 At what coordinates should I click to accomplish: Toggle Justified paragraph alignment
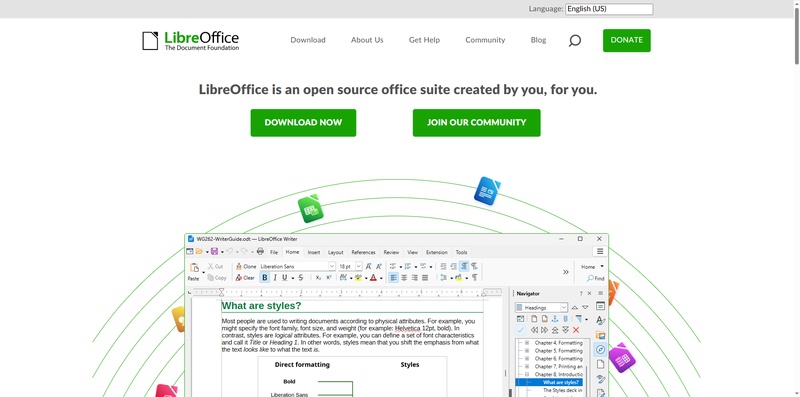click(425, 278)
